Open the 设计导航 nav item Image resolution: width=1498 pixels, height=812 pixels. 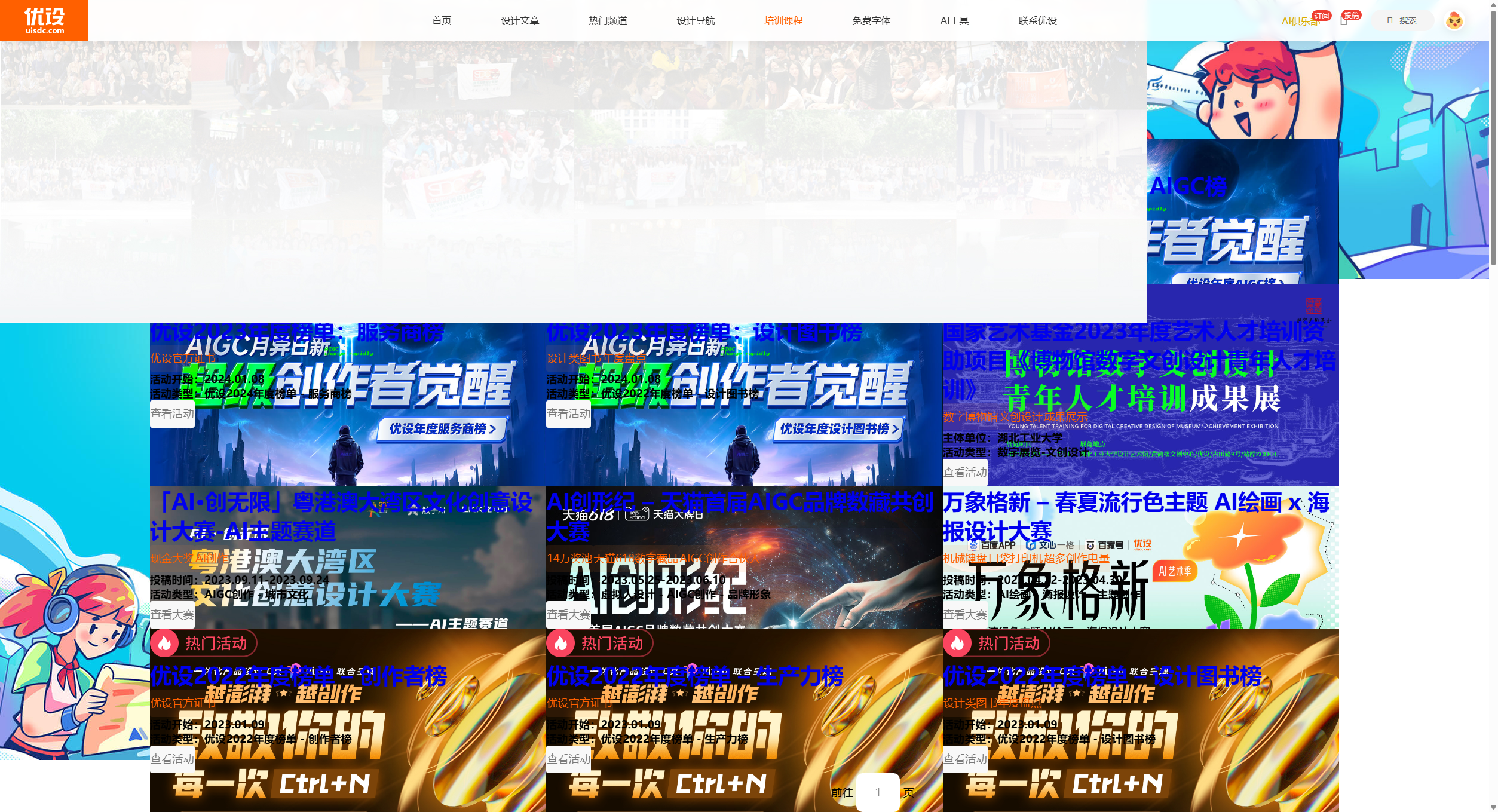pos(696,20)
